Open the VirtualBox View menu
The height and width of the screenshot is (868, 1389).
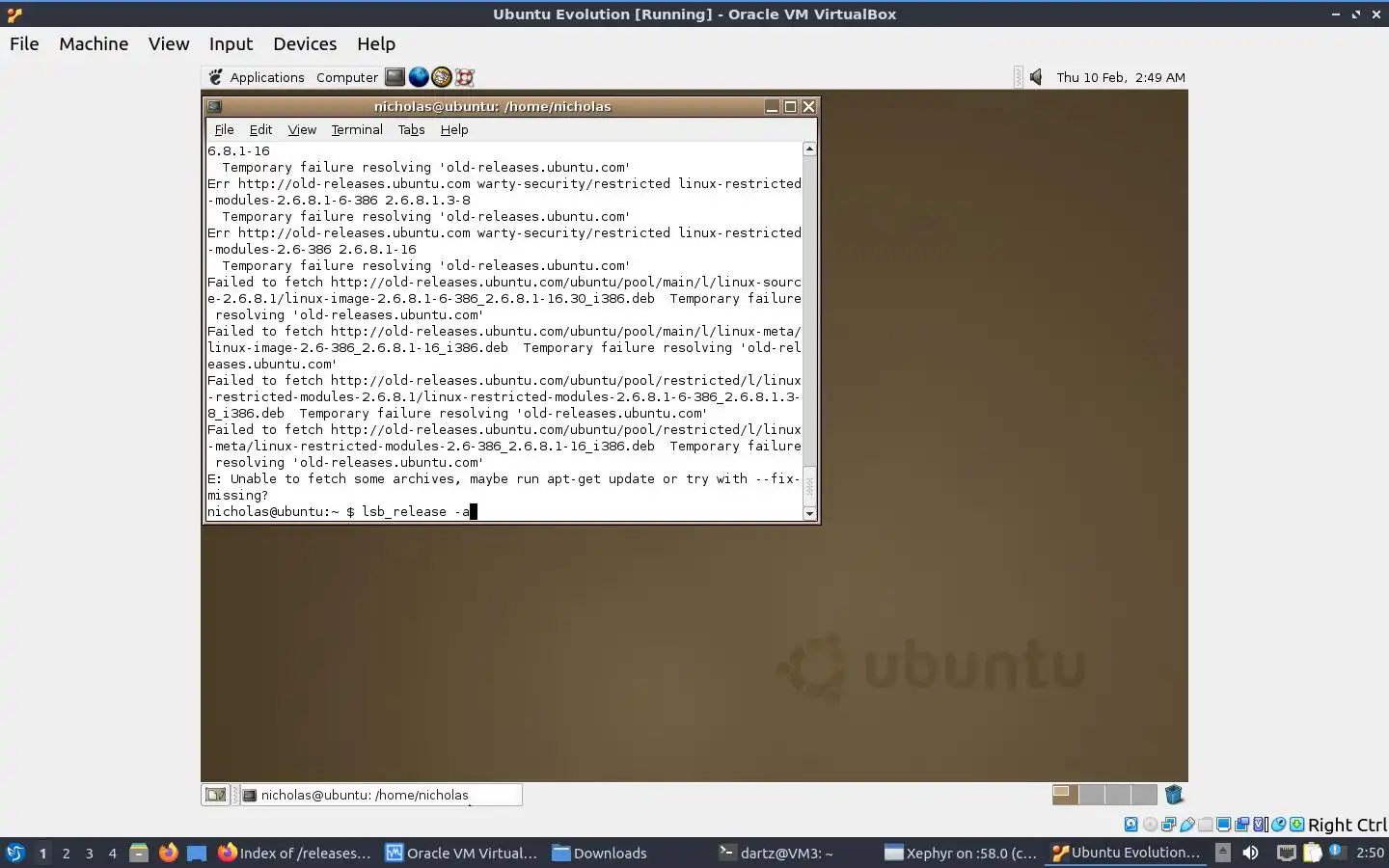[169, 43]
